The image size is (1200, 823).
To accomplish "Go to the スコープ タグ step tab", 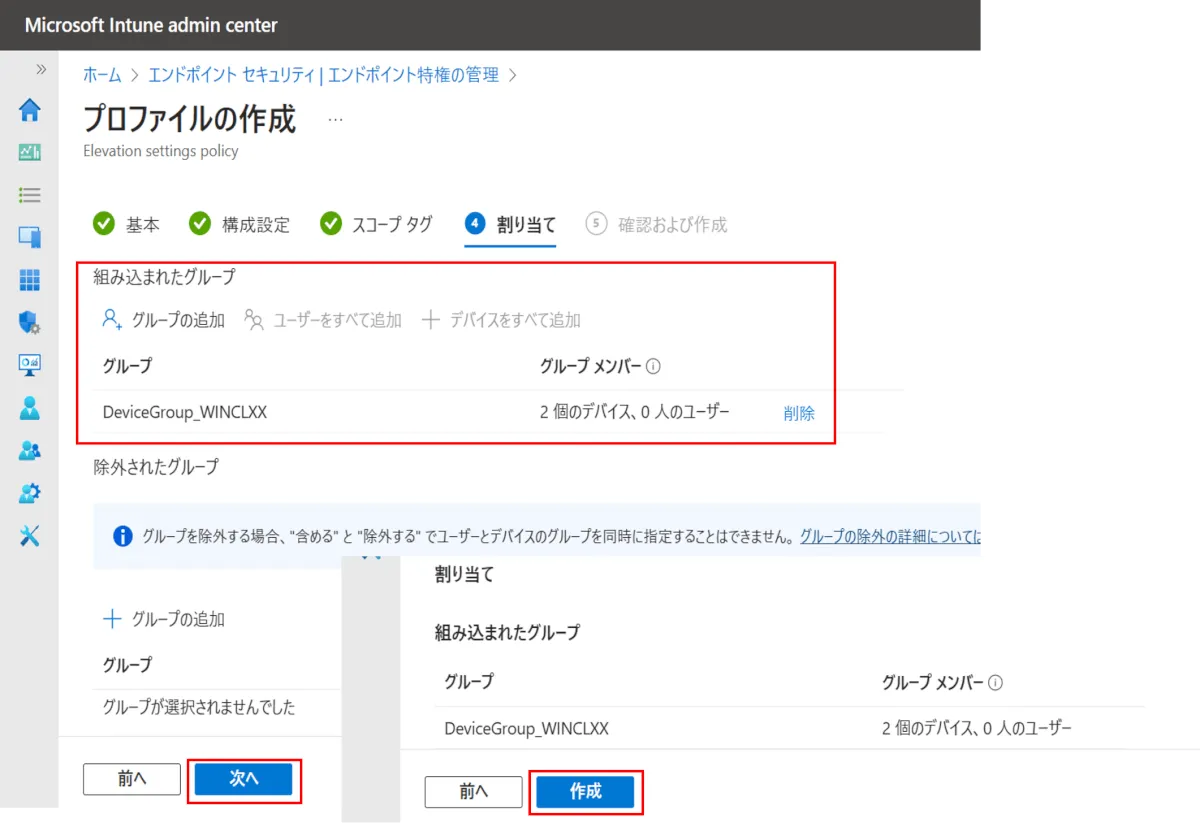I will click(376, 224).
